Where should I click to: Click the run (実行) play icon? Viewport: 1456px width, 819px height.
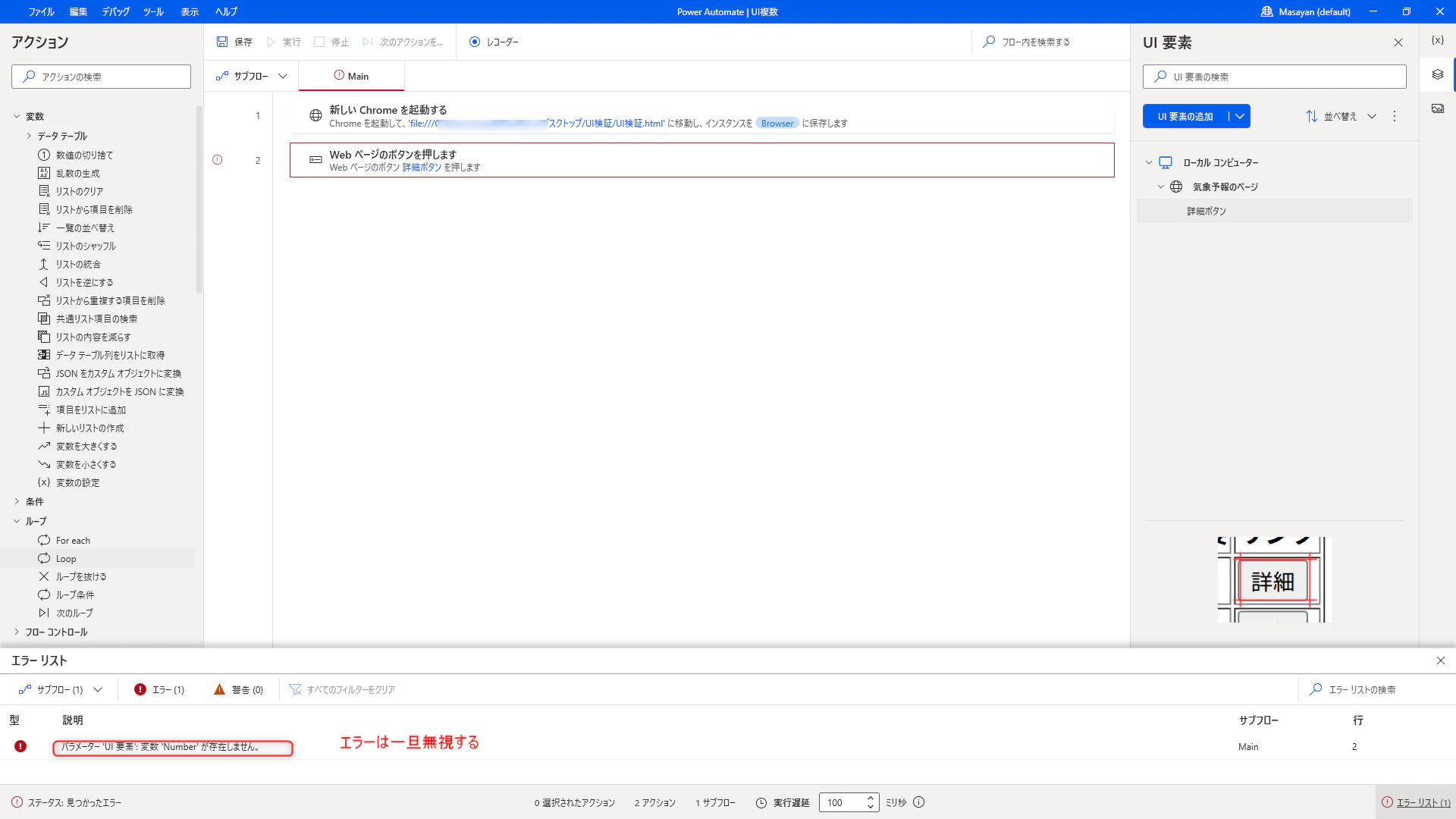click(271, 42)
